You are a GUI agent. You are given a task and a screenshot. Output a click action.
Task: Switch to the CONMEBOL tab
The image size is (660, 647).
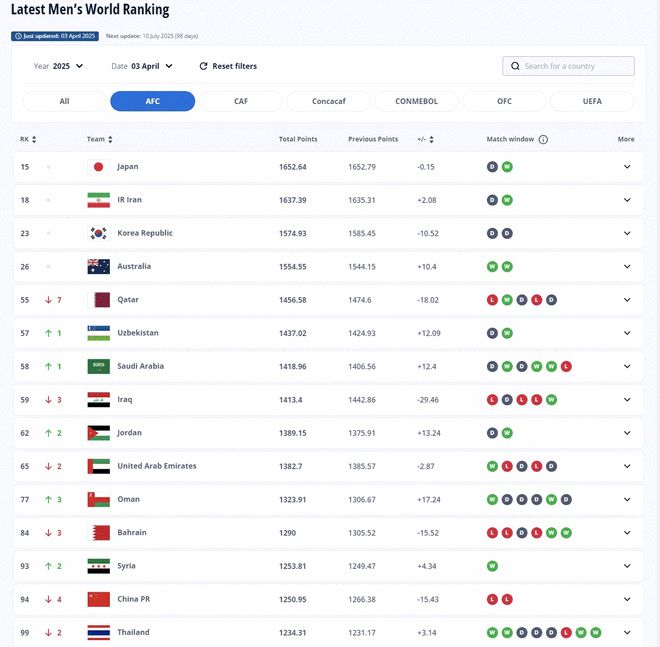415,101
